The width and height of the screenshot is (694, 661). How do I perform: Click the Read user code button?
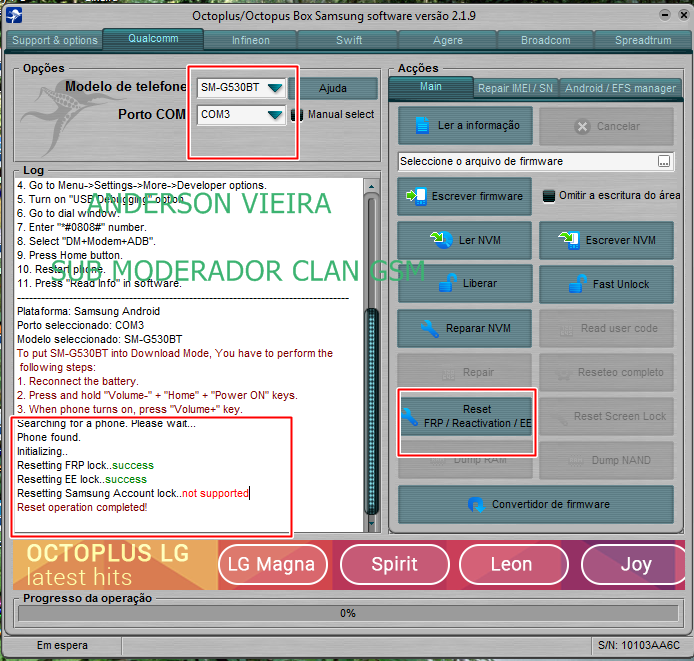point(606,328)
